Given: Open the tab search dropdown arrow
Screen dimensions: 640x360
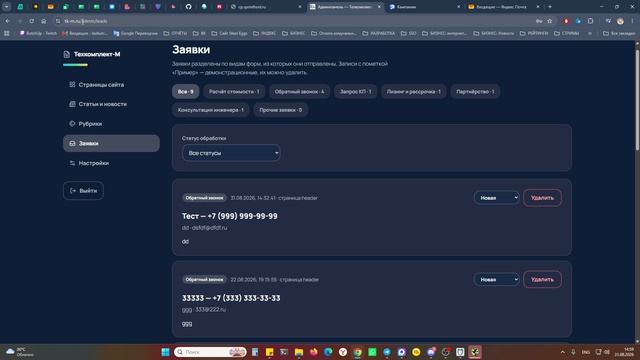Looking at the screenshot, I should click(7, 7).
